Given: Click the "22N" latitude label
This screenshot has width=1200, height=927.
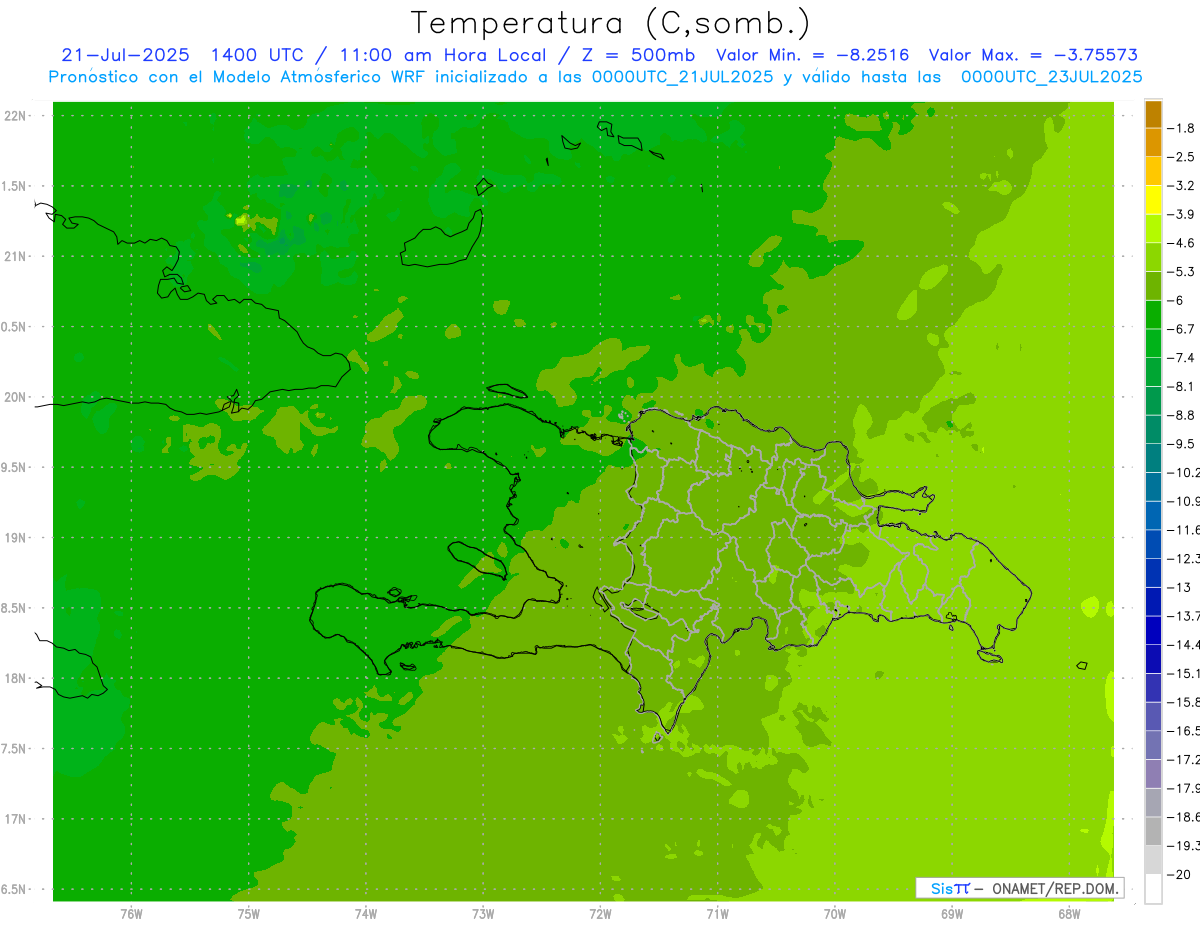Looking at the screenshot, I should pos(15,116).
